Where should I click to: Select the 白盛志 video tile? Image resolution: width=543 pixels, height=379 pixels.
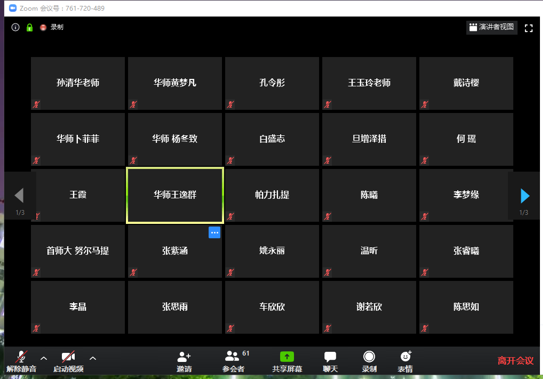pos(272,139)
